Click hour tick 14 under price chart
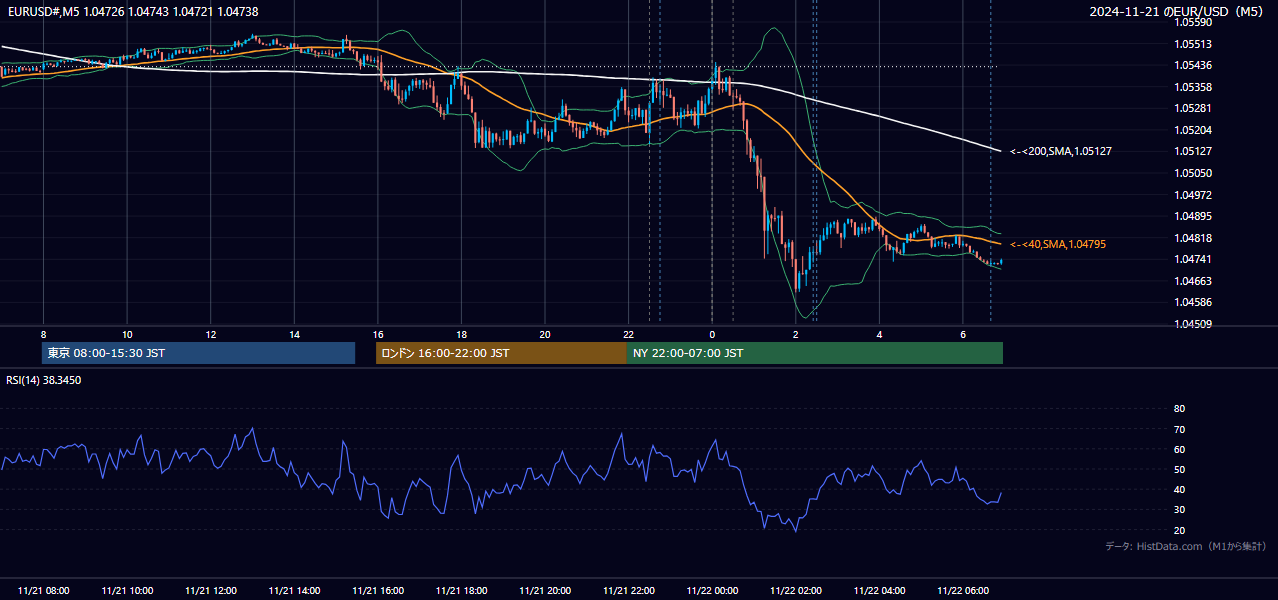Image resolution: width=1278 pixels, height=600 pixels. point(294,334)
